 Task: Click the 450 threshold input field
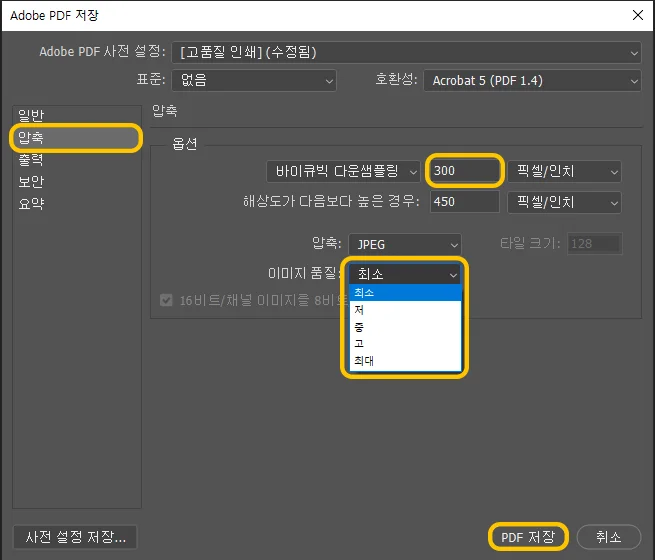coord(465,202)
